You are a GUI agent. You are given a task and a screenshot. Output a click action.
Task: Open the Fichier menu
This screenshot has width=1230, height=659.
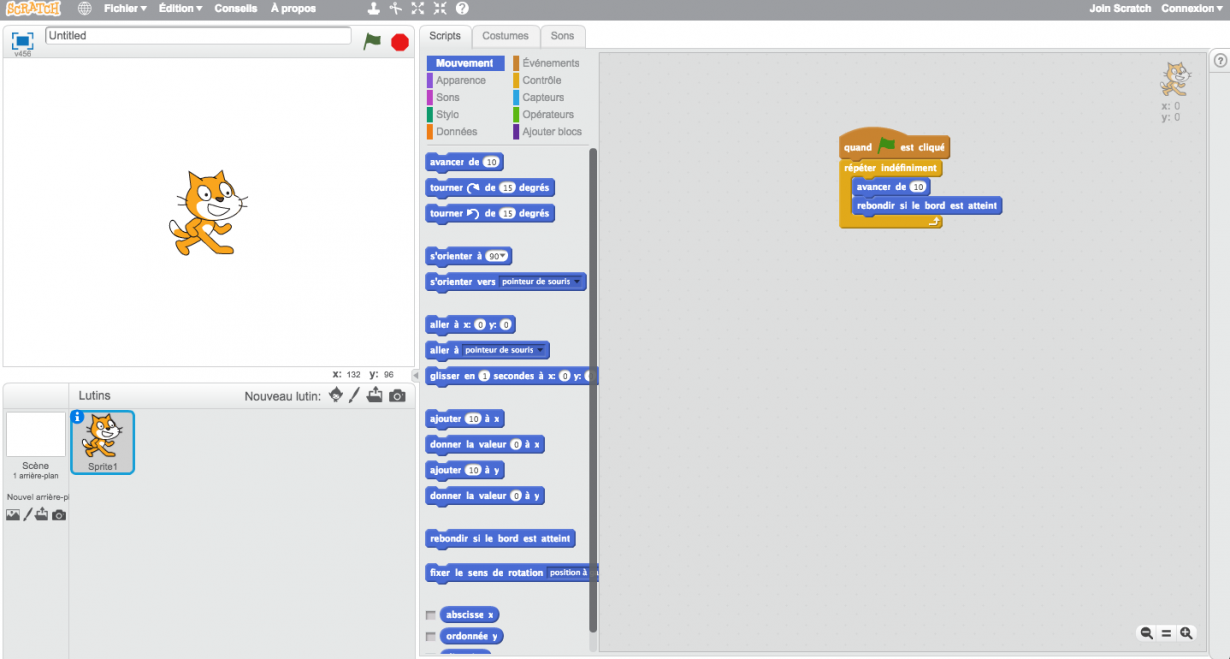pos(125,8)
